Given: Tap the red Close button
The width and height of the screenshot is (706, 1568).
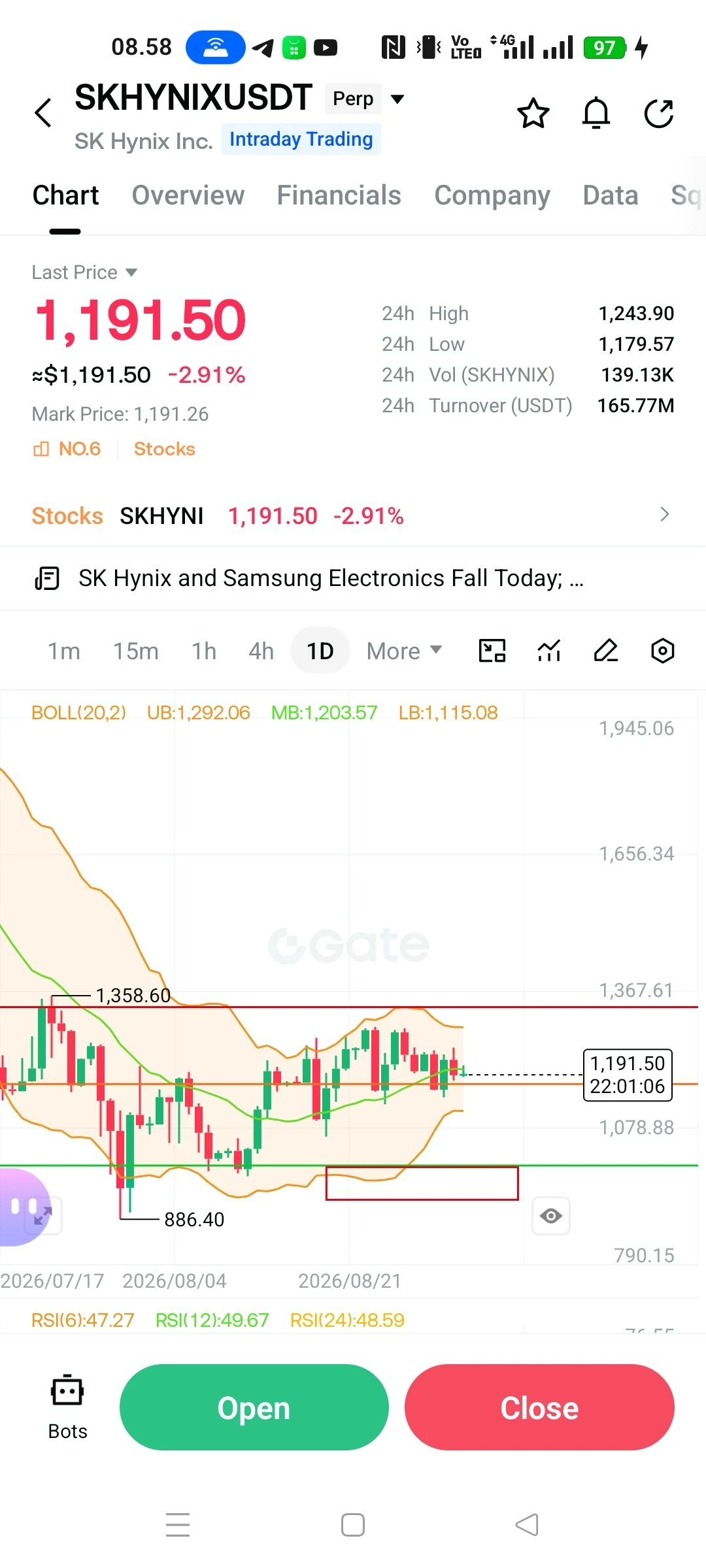Looking at the screenshot, I should pyautogui.click(x=539, y=1407).
